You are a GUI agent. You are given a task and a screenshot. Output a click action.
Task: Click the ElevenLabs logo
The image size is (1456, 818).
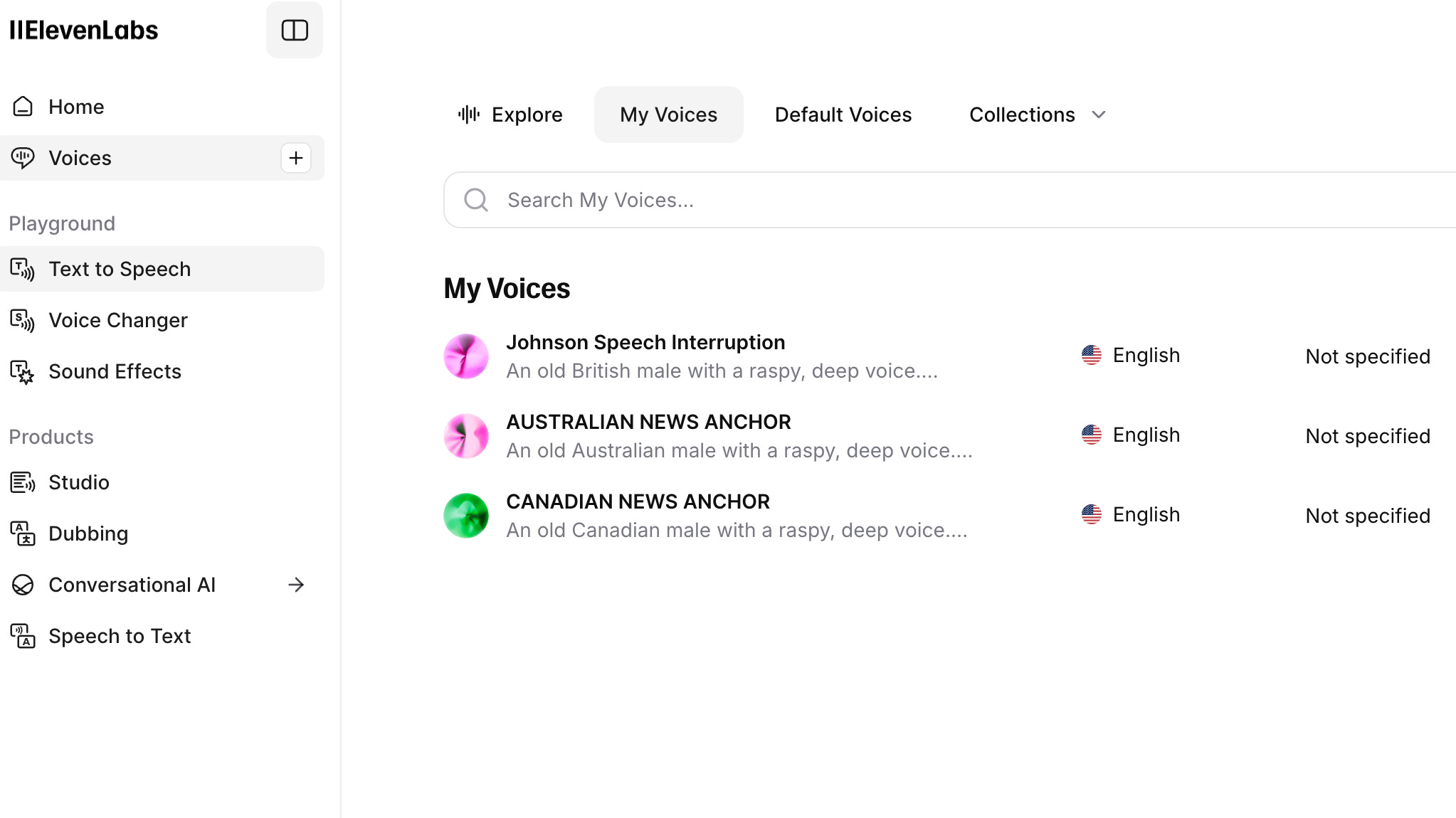pos(84,30)
